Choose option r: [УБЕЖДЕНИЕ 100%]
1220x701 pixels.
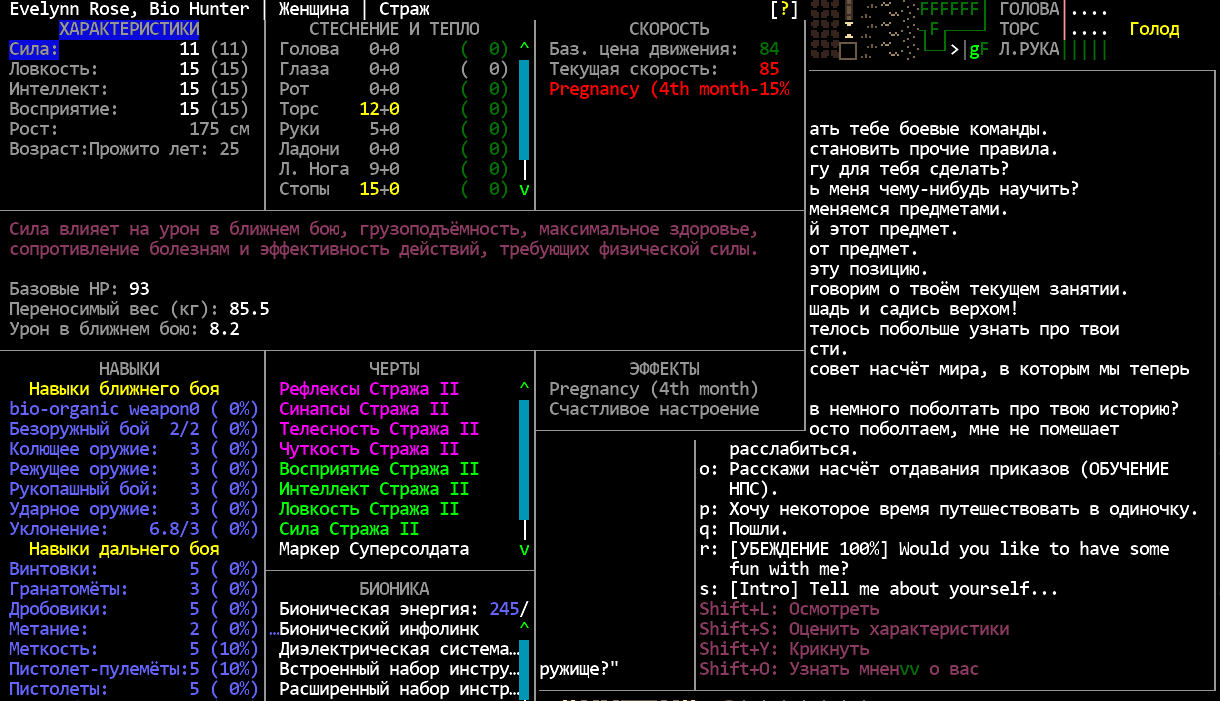[934, 559]
